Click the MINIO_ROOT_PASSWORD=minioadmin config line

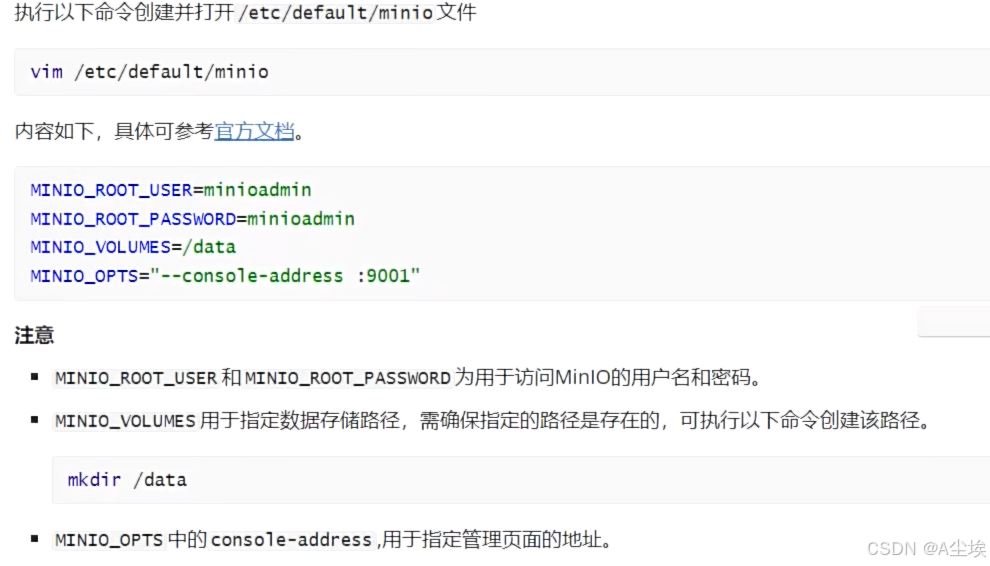(192, 218)
